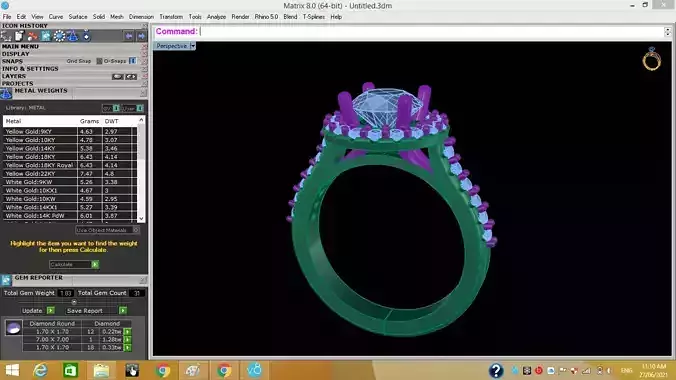The width and height of the screenshot is (676, 380).
Task: Click the User library toggle button
Action: point(140,108)
